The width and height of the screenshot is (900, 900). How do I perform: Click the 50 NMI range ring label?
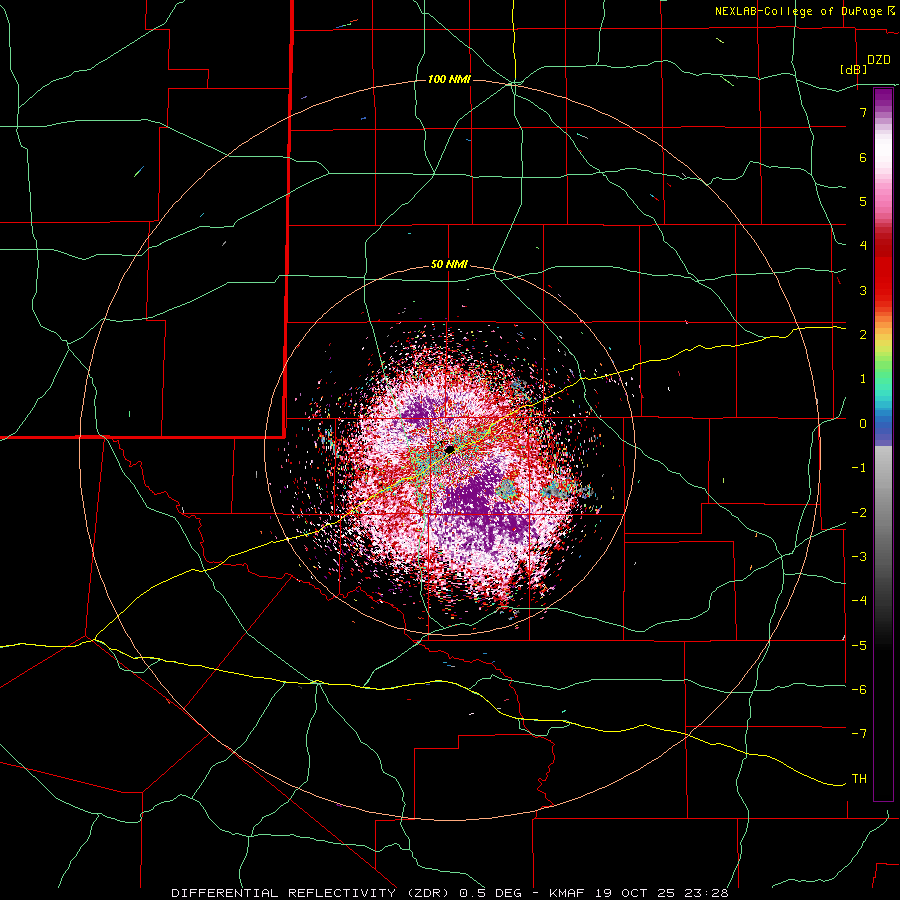tap(449, 265)
